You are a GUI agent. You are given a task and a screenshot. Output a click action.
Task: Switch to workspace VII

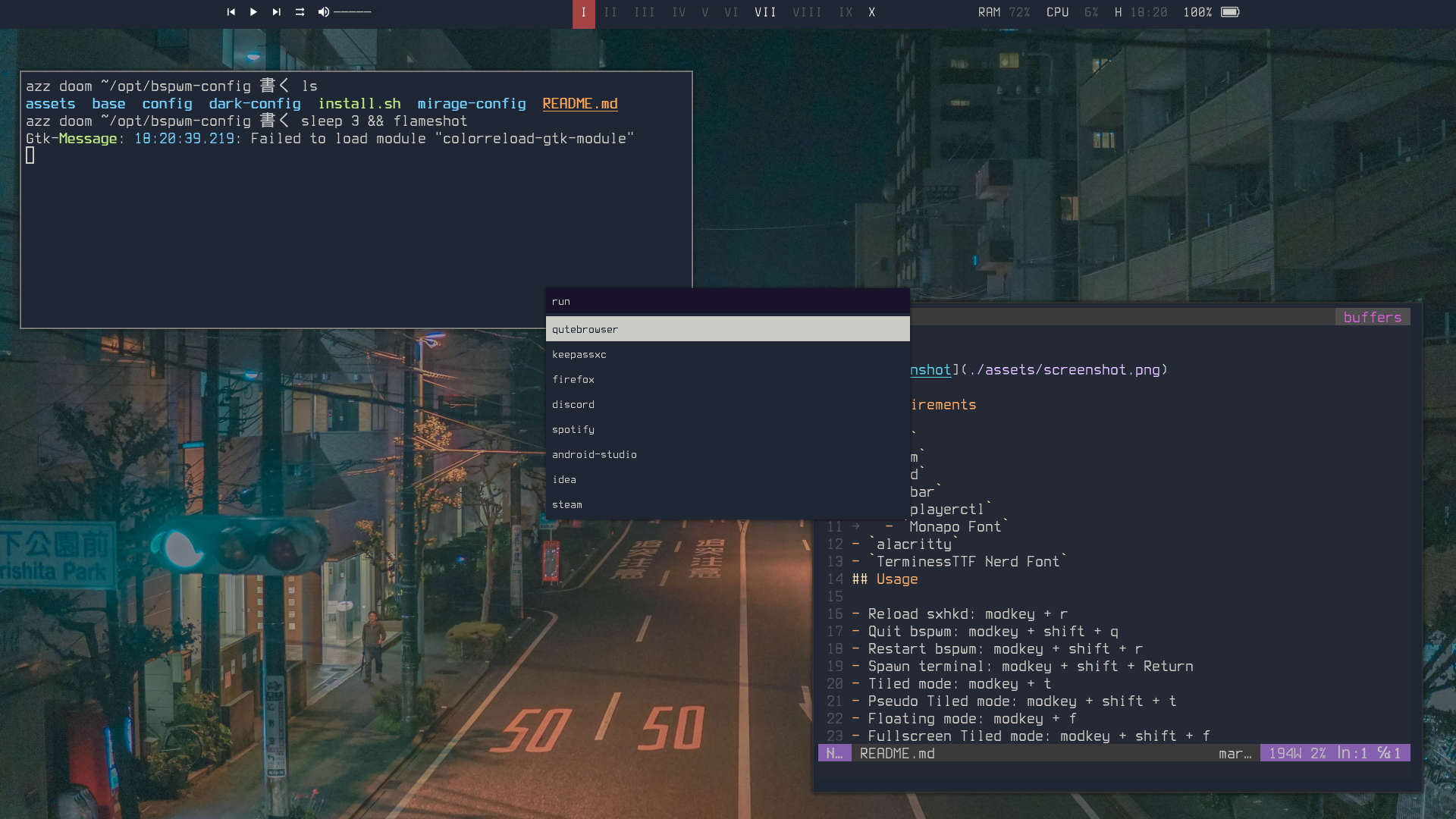point(765,13)
